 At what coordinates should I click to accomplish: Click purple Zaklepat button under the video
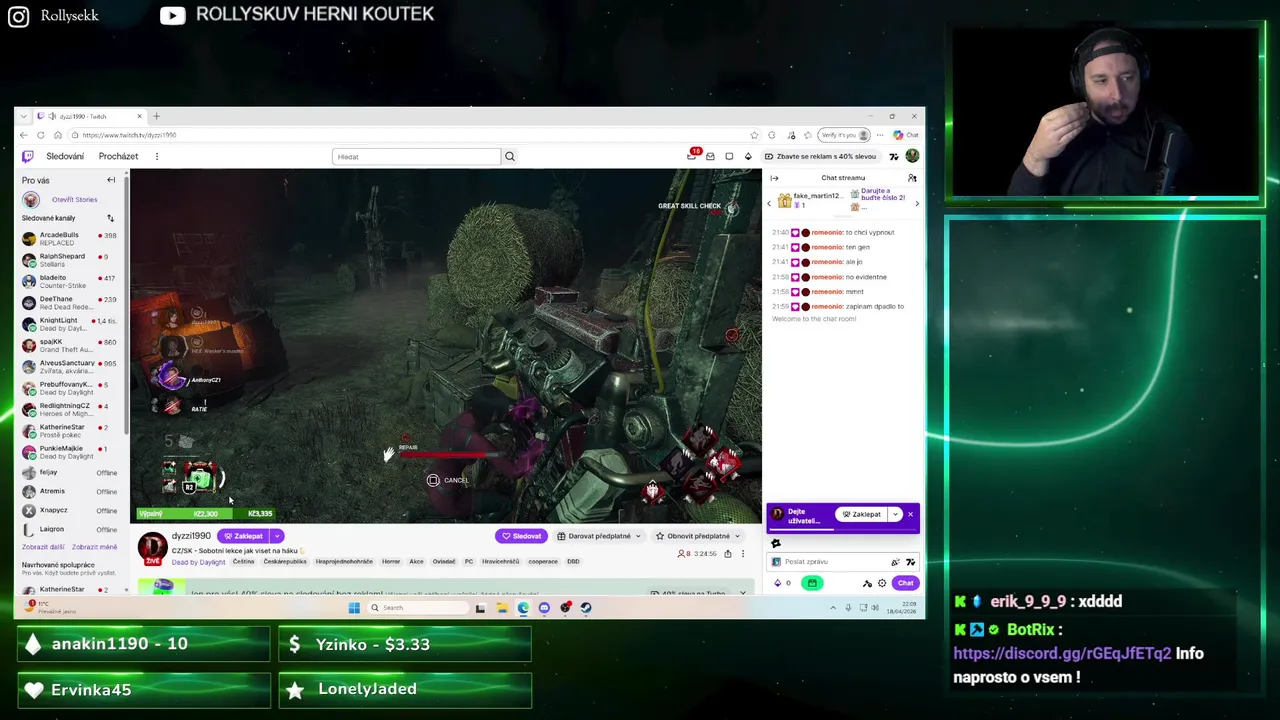(244, 536)
